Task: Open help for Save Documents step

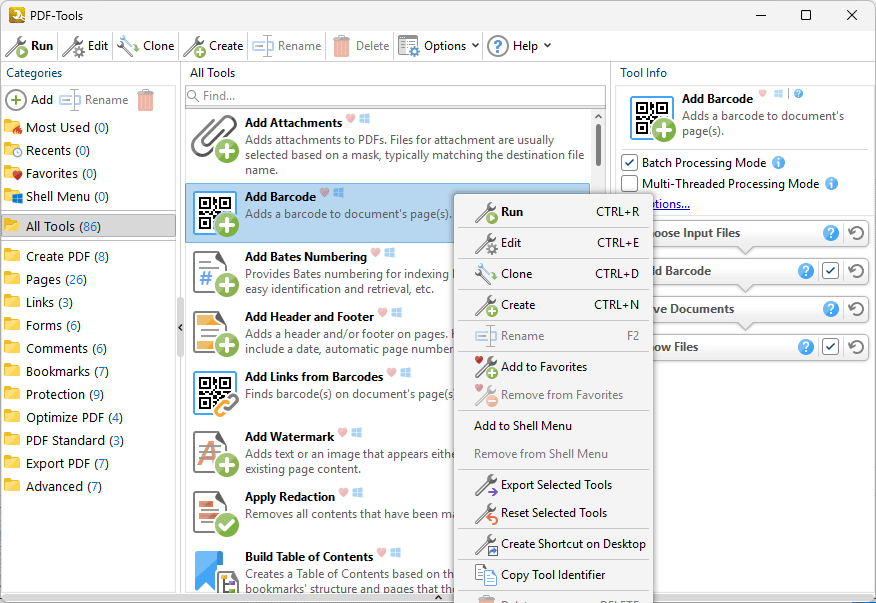Action: (831, 309)
